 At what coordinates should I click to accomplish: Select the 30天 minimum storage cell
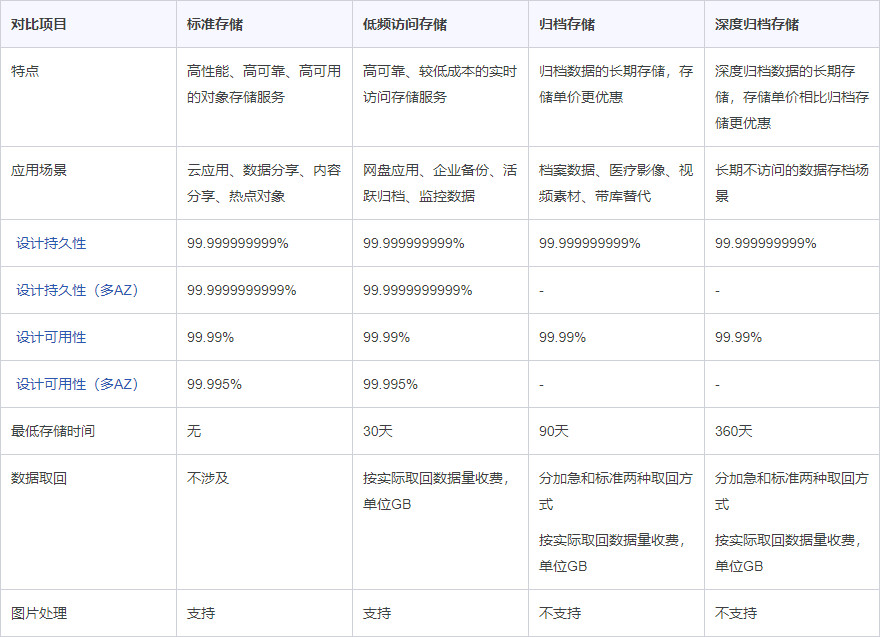[x=376, y=431]
